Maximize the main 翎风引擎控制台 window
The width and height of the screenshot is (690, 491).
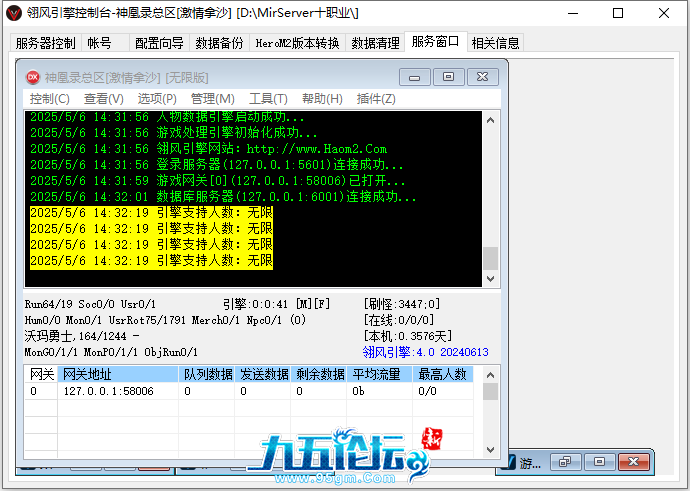click(x=618, y=13)
